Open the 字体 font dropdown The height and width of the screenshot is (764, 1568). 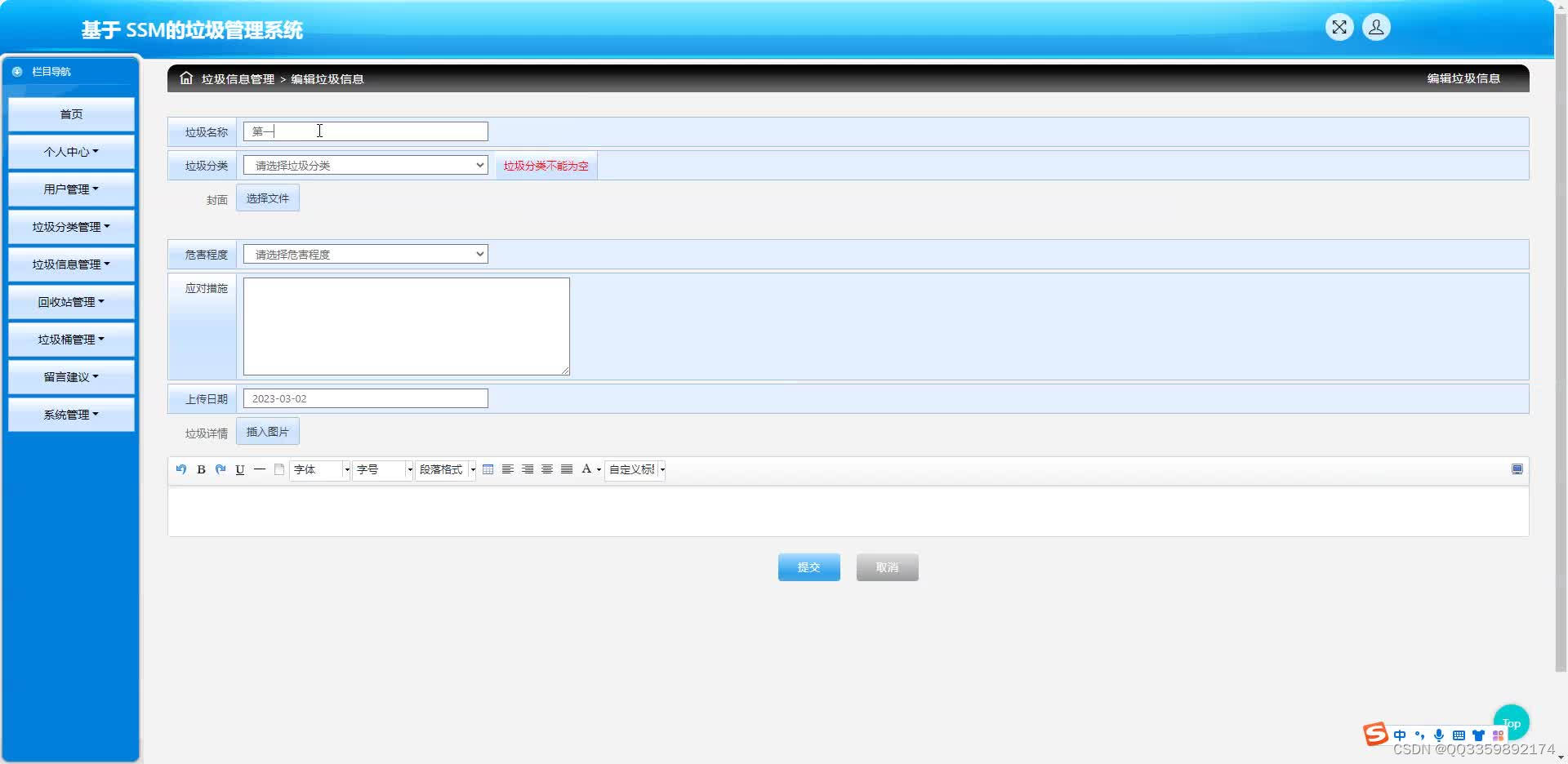(320, 469)
